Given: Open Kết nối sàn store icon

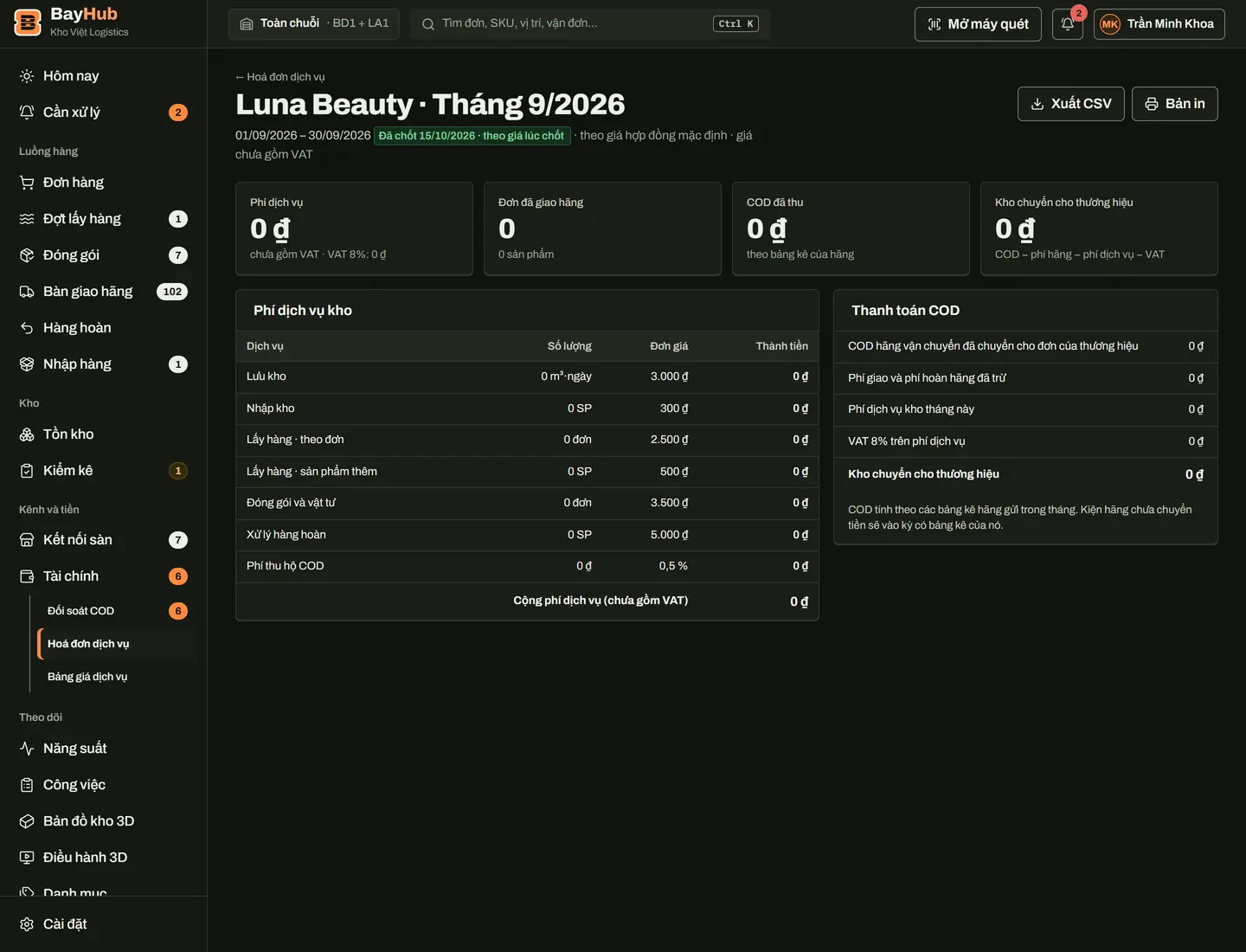Looking at the screenshot, I should click(x=27, y=540).
